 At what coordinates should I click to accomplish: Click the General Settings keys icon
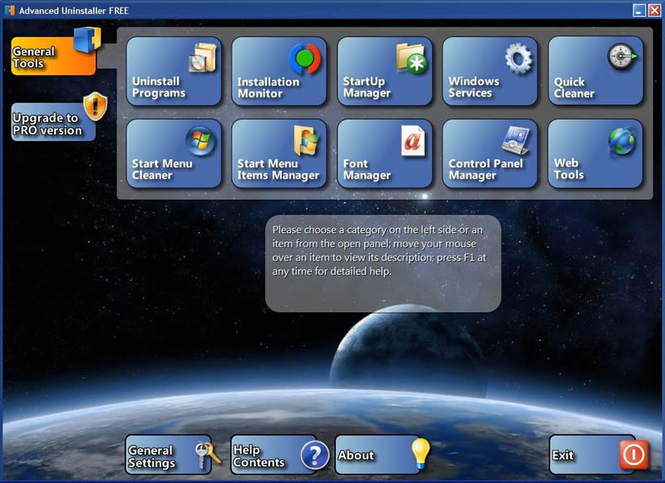pos(208,455)
